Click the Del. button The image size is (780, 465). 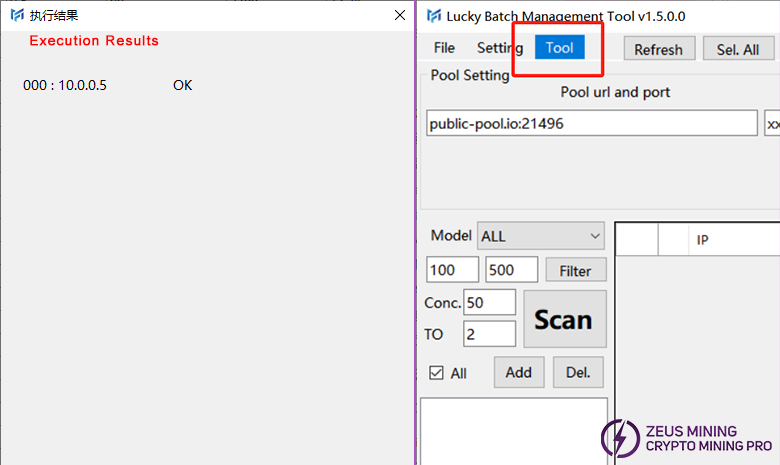577,373
